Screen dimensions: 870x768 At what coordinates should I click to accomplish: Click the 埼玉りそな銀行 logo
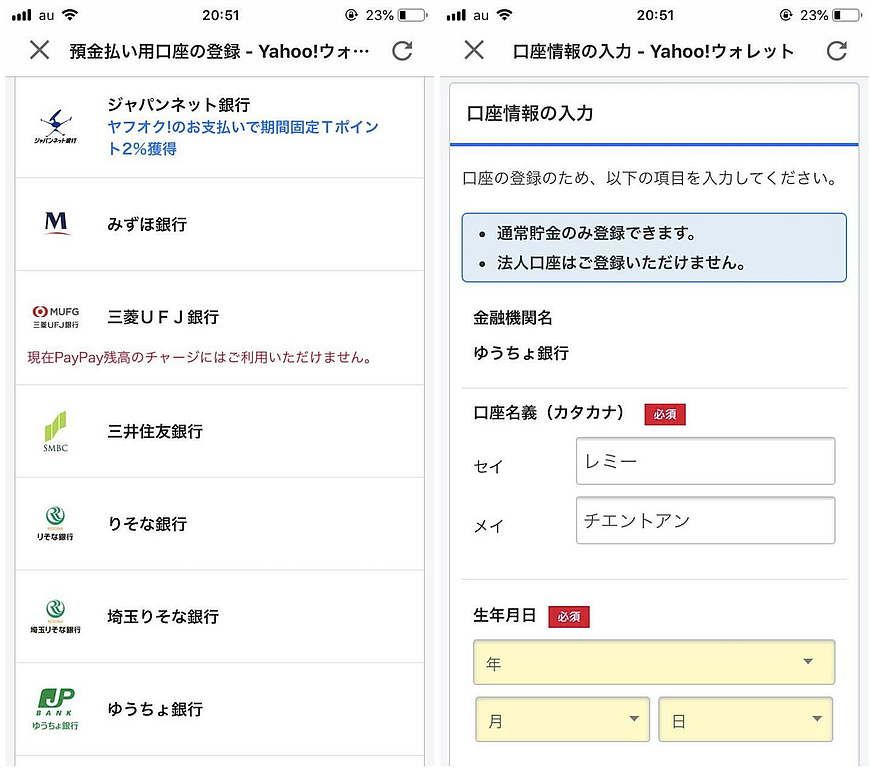click(55, 616)
